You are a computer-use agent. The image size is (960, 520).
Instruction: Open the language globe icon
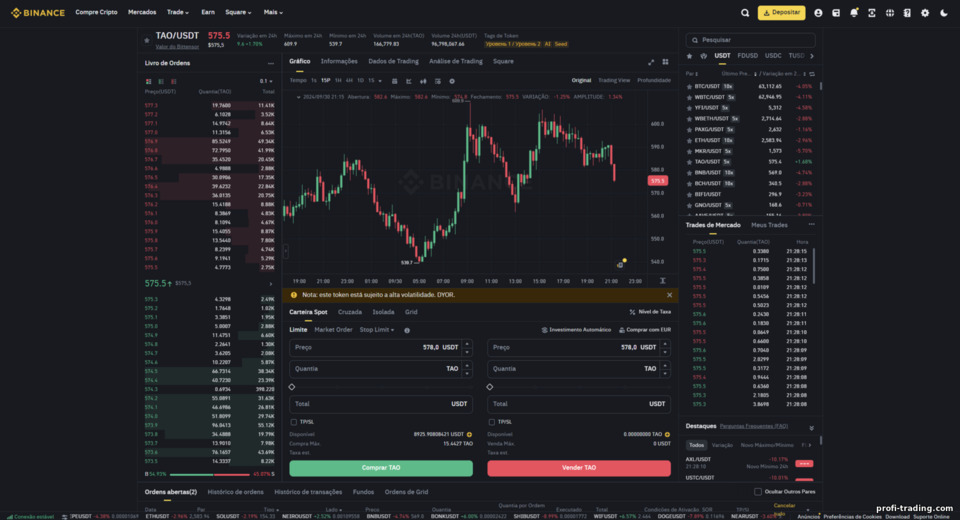890,13
